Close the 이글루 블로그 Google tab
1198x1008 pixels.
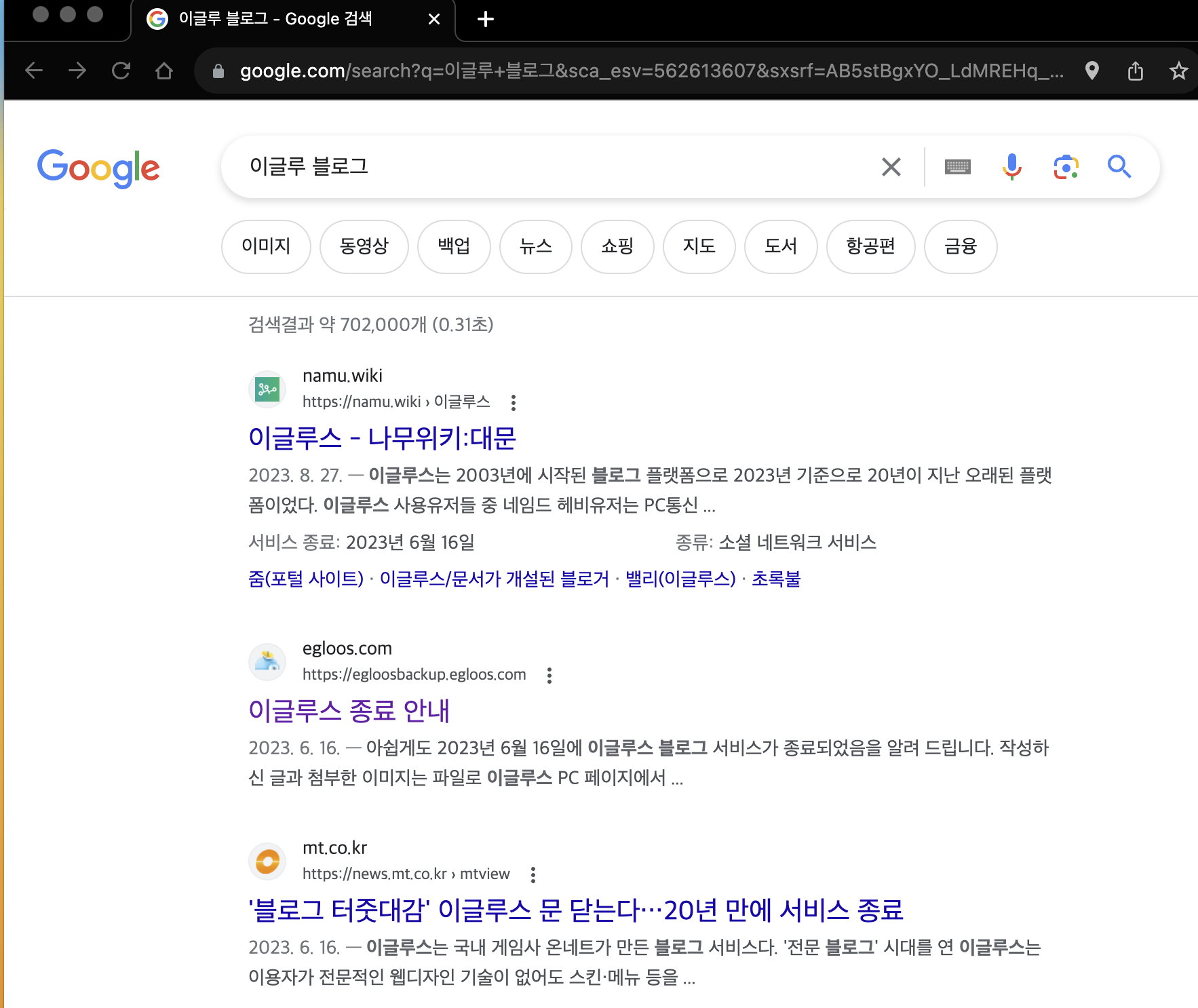point(434,19)
